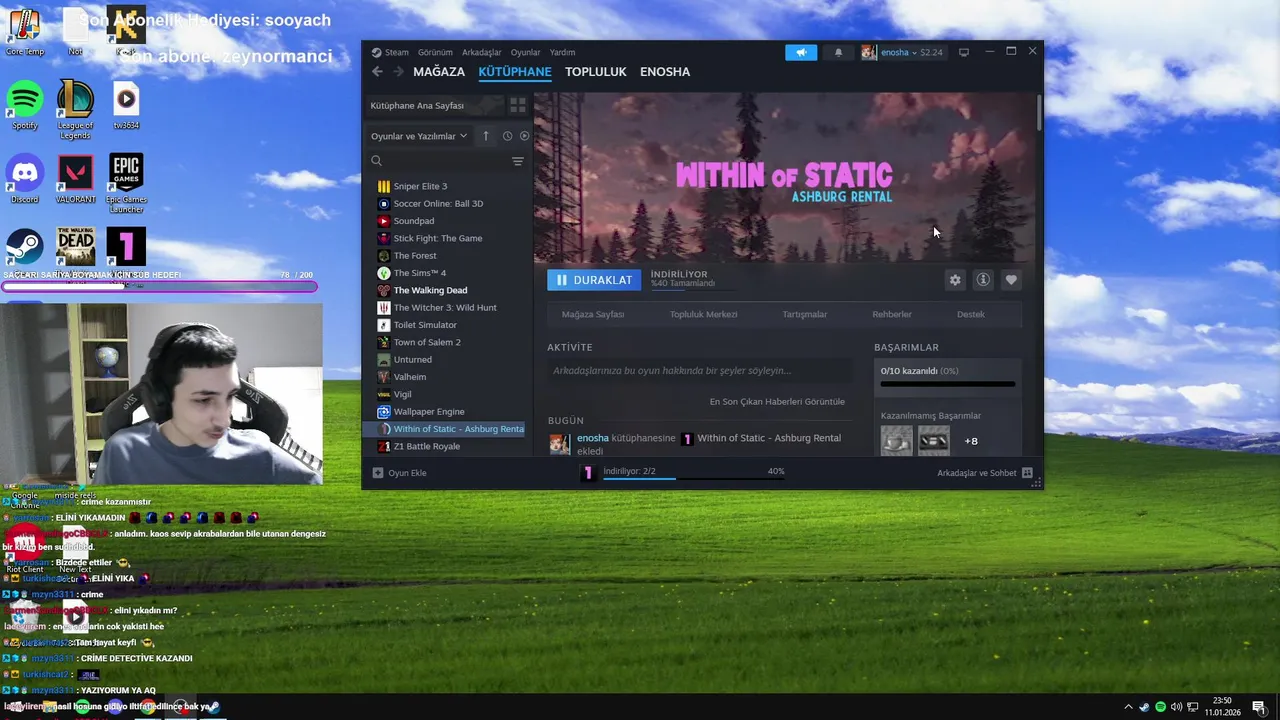Screen dimensions: 1280x720
Task: Open the Yardım menu
Action: coord(562,52)
